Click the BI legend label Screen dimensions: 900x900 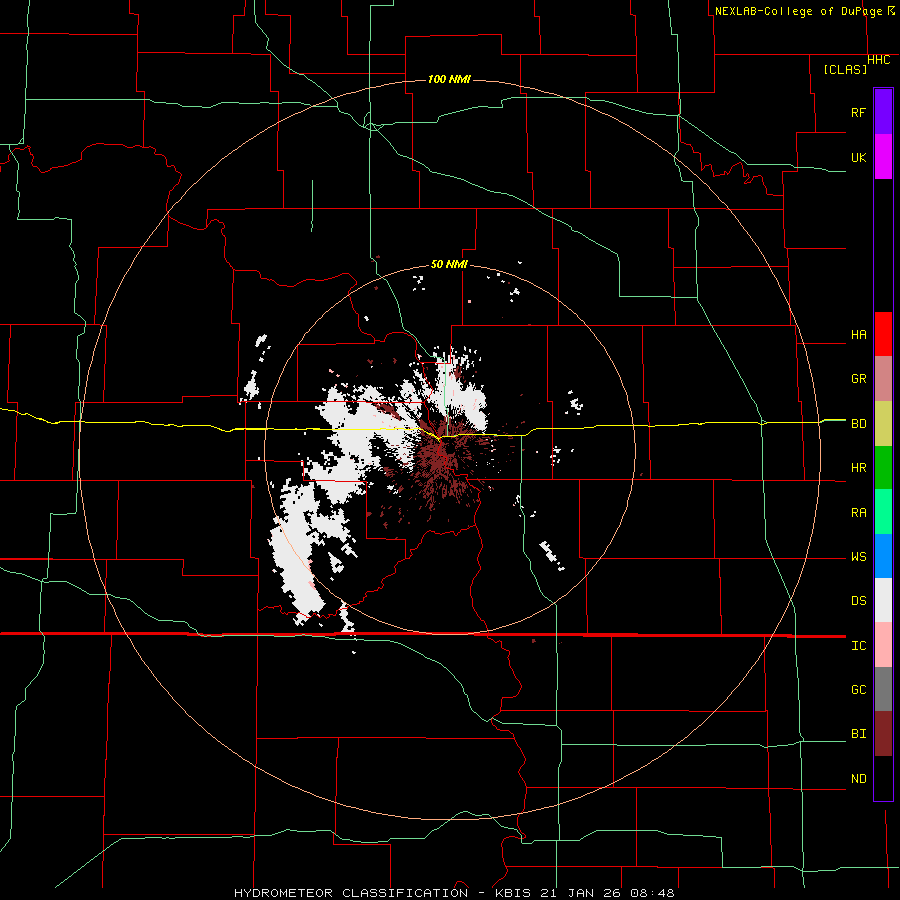(x=859, y=734)
